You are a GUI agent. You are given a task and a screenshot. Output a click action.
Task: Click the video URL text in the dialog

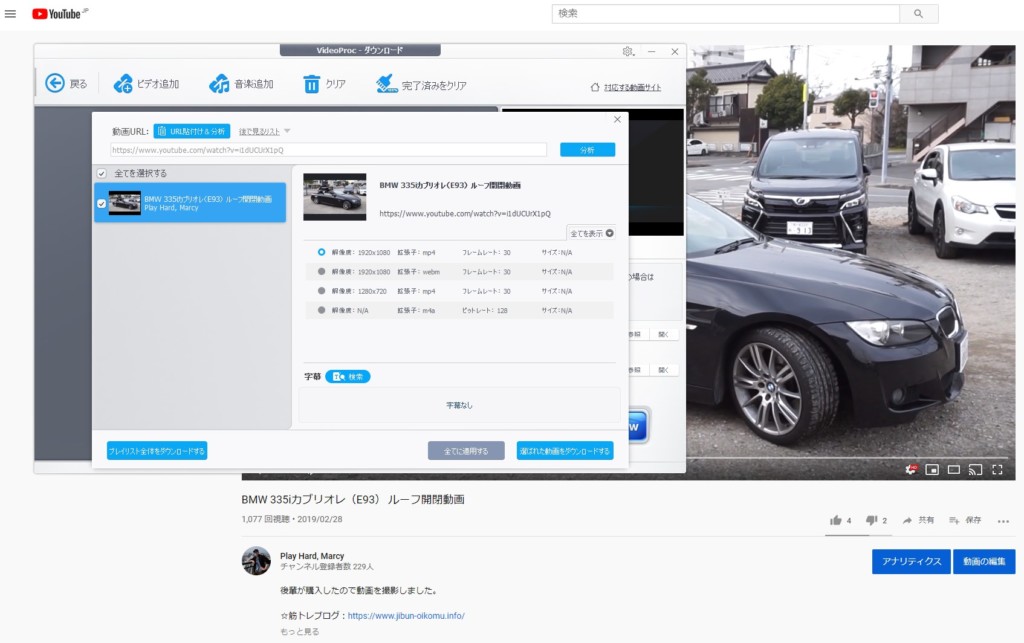point(465,213)
